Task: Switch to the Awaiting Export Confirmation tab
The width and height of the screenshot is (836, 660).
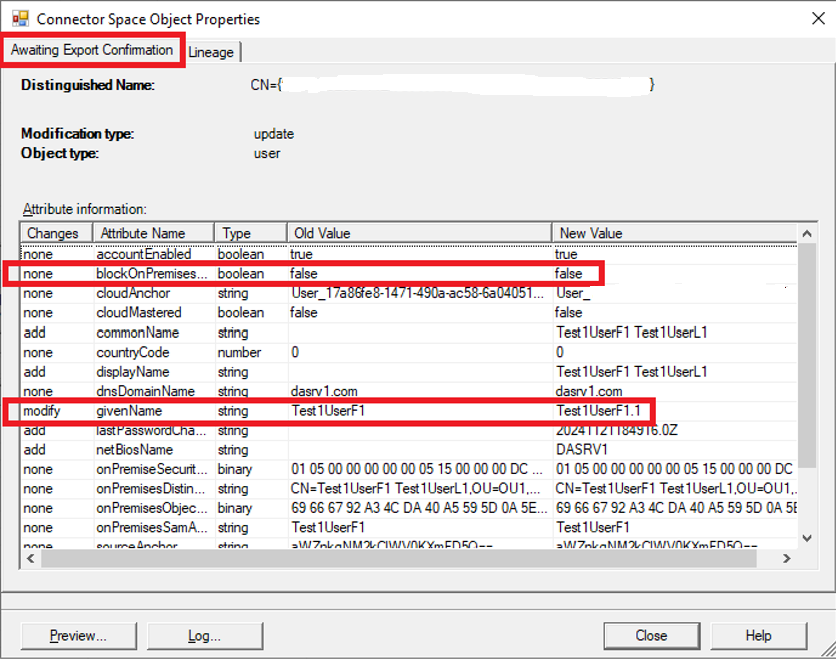Action: click(92, 50)
